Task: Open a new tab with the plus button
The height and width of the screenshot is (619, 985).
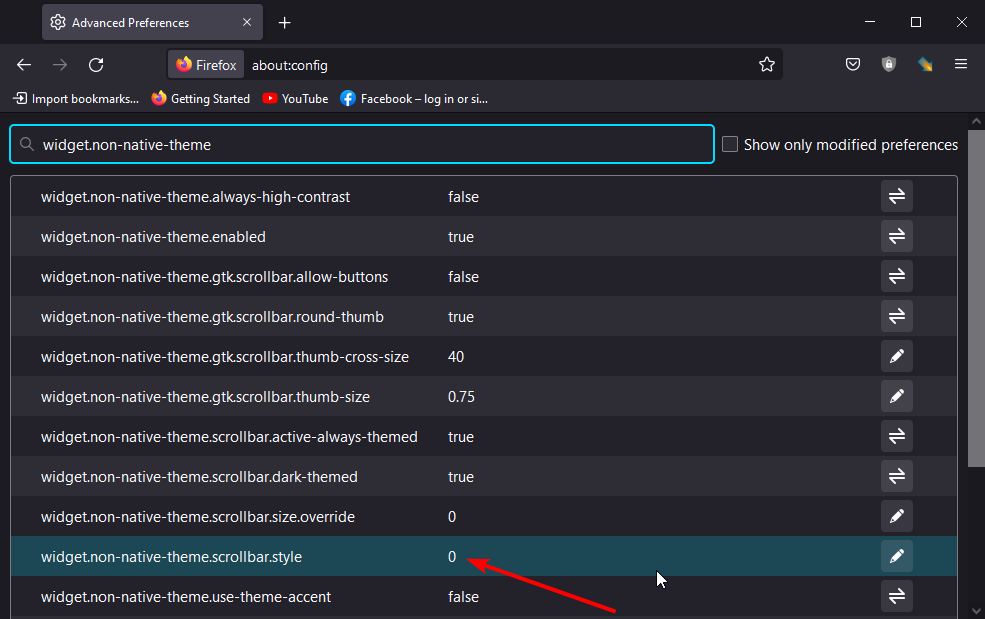Action: [285, 23]
